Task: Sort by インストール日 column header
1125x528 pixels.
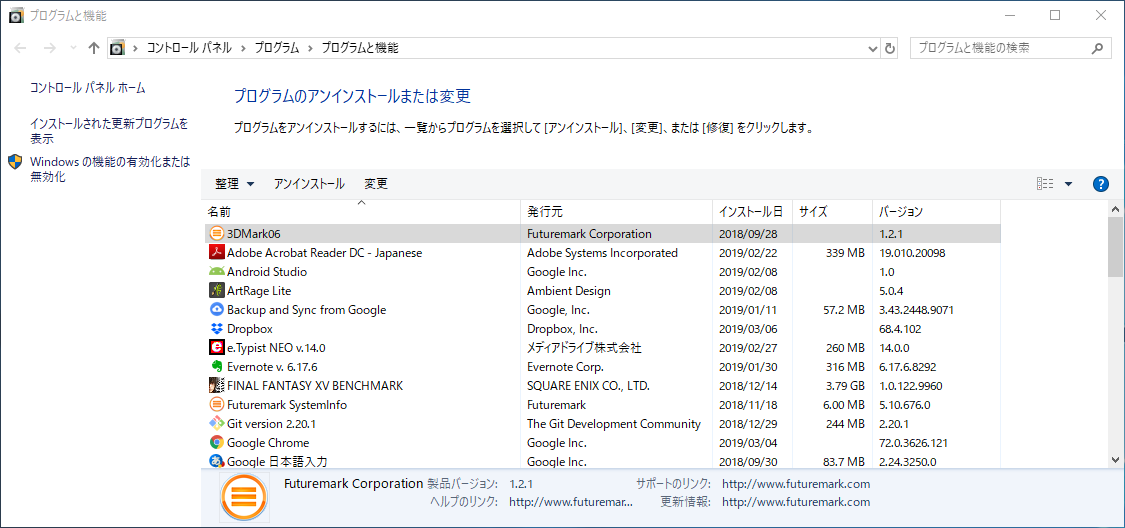Action: [x=753, y=212]
